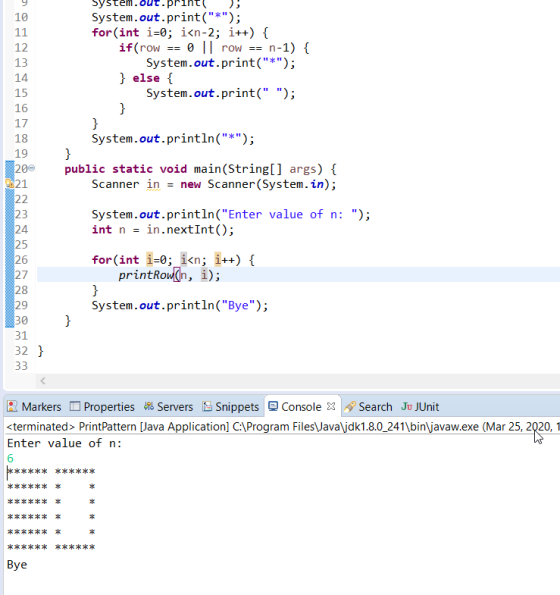The image size is (560, 595).
Task: Click the Properties tab icon
Action: 75,406
